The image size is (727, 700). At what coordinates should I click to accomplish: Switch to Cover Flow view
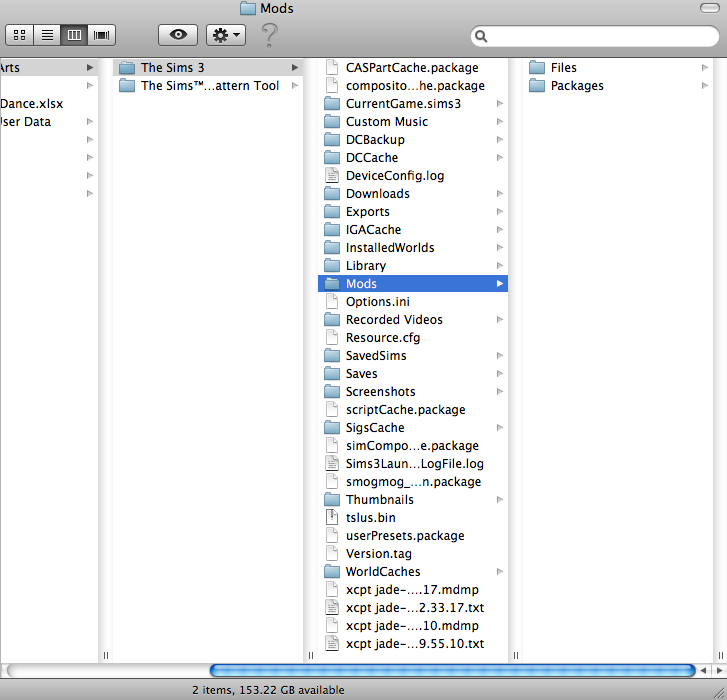[x=102, y=35]
